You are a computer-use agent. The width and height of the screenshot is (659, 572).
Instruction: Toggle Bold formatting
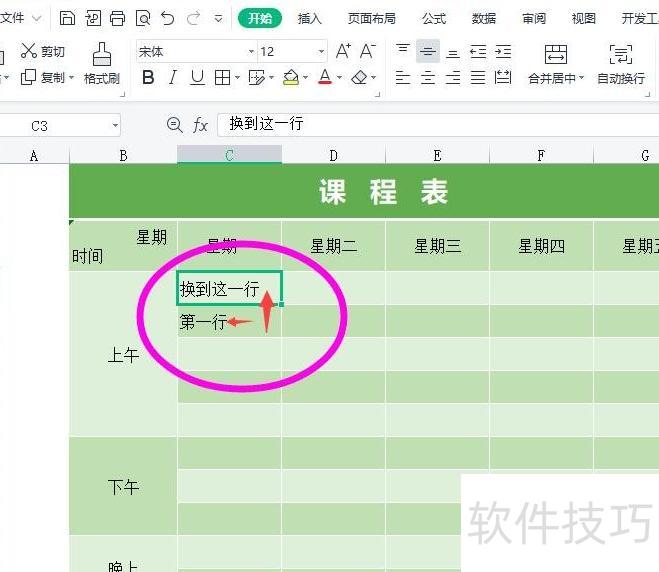pyautogui.click(x=148, y=77)
